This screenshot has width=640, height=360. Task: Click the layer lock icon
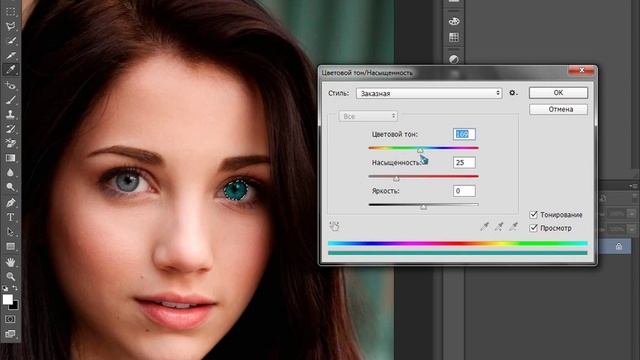tap(619, 246)
